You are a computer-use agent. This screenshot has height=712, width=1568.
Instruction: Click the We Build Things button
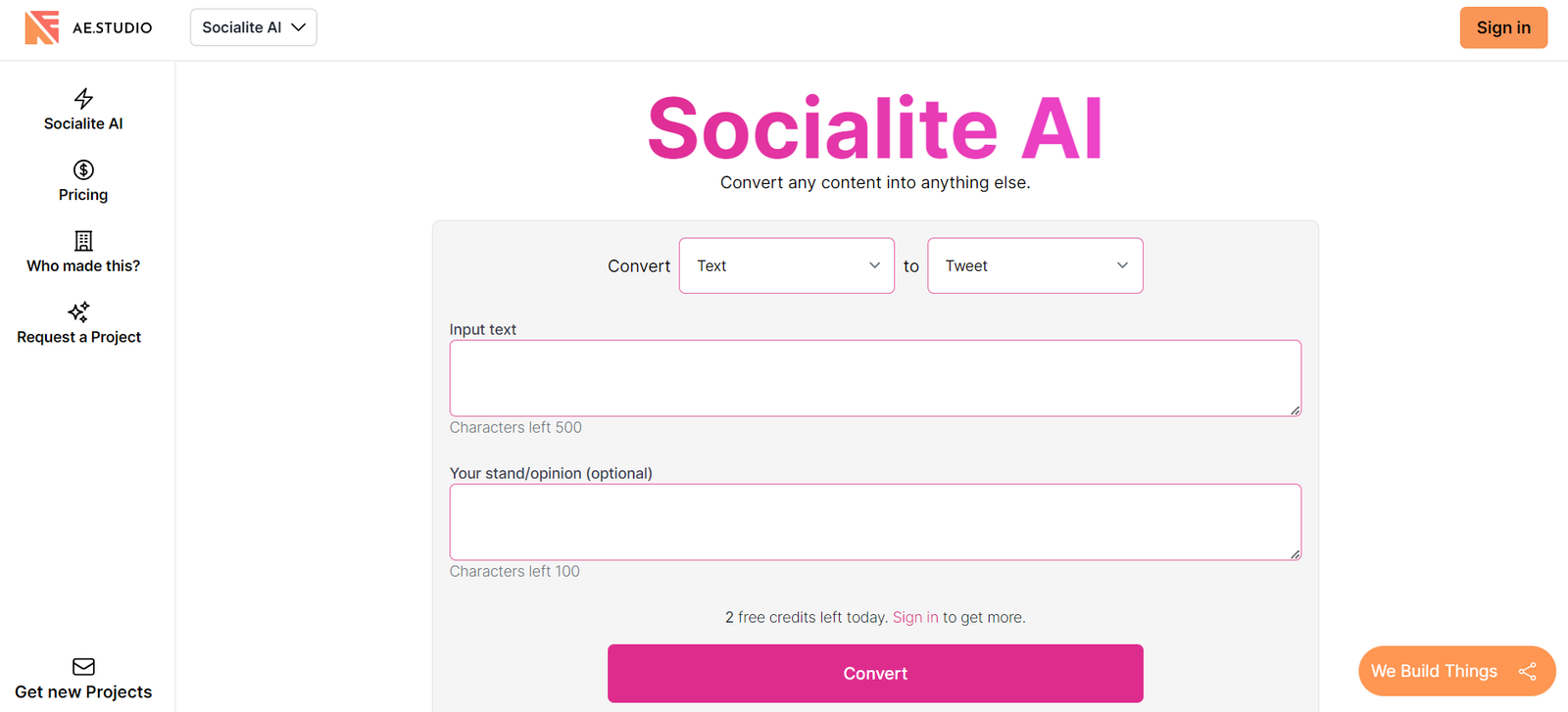1434,671
